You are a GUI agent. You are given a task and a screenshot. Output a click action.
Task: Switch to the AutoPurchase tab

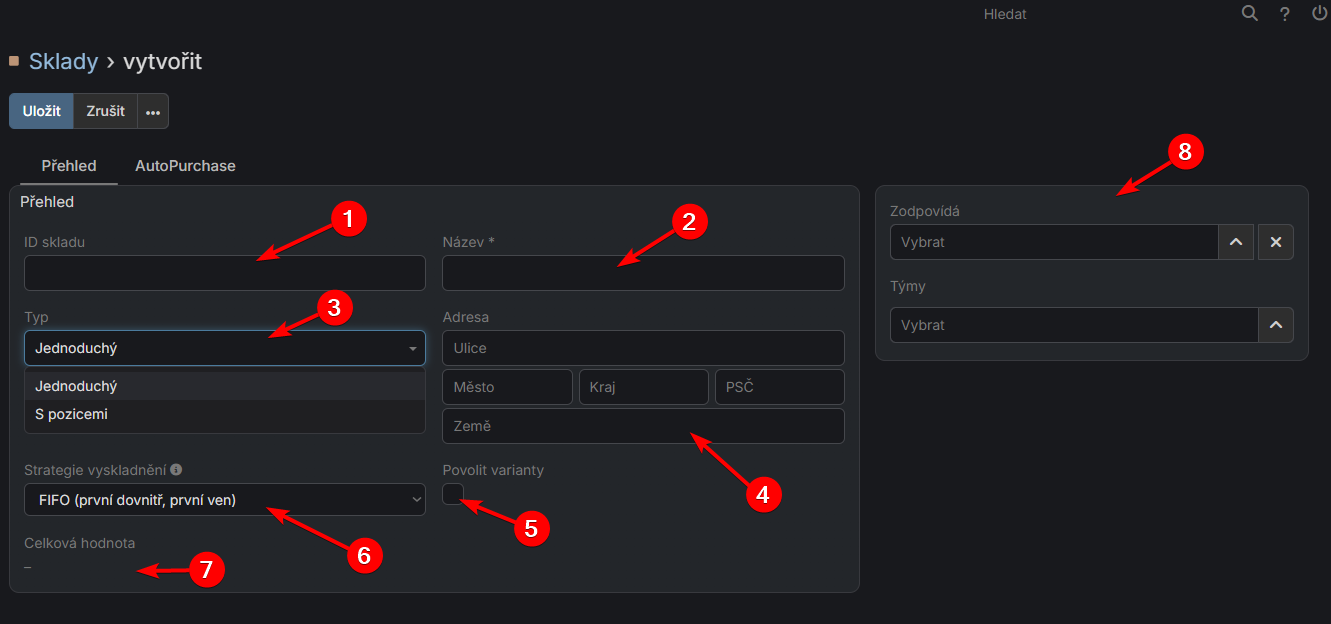point(185,166)
